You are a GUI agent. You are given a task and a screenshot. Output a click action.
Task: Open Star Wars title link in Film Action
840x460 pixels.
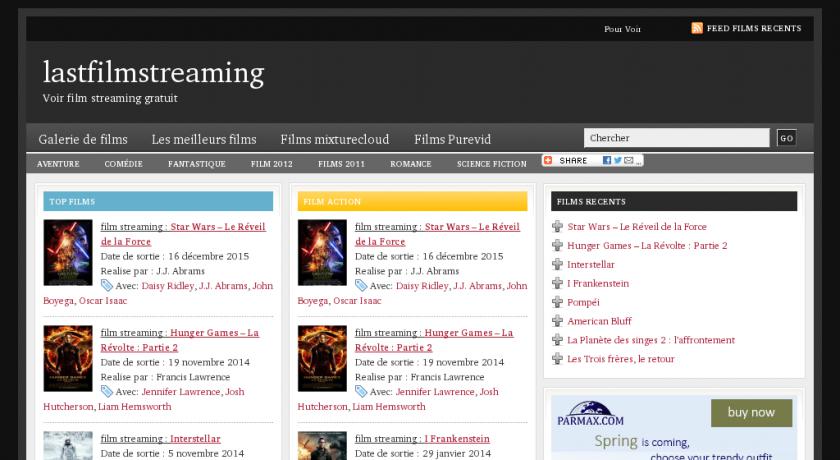point(437,234)
